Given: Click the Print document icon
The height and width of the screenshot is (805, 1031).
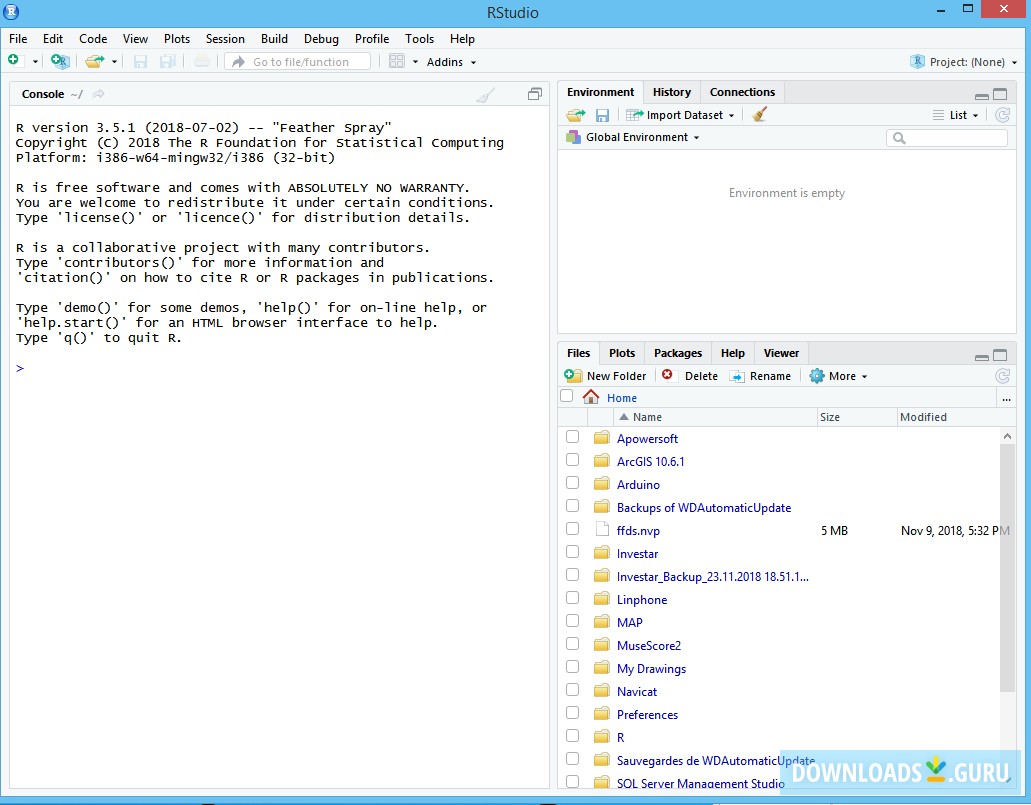Looking at the screenshot, I should click(202, 61).
